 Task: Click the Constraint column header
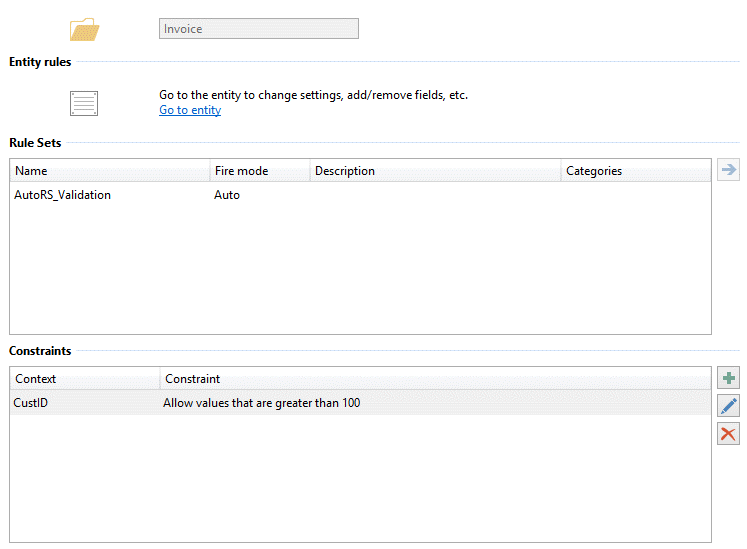(x=435, y=379)
